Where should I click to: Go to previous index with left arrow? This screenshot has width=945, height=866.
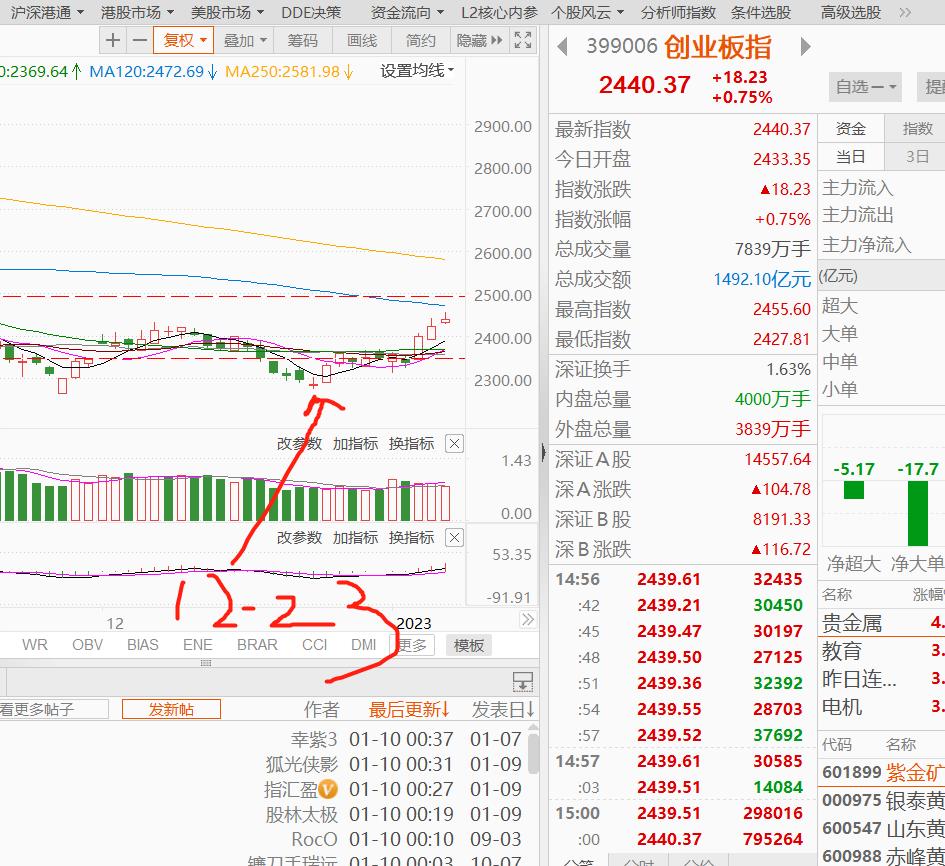pyautogui.click(x=562, y=46)
